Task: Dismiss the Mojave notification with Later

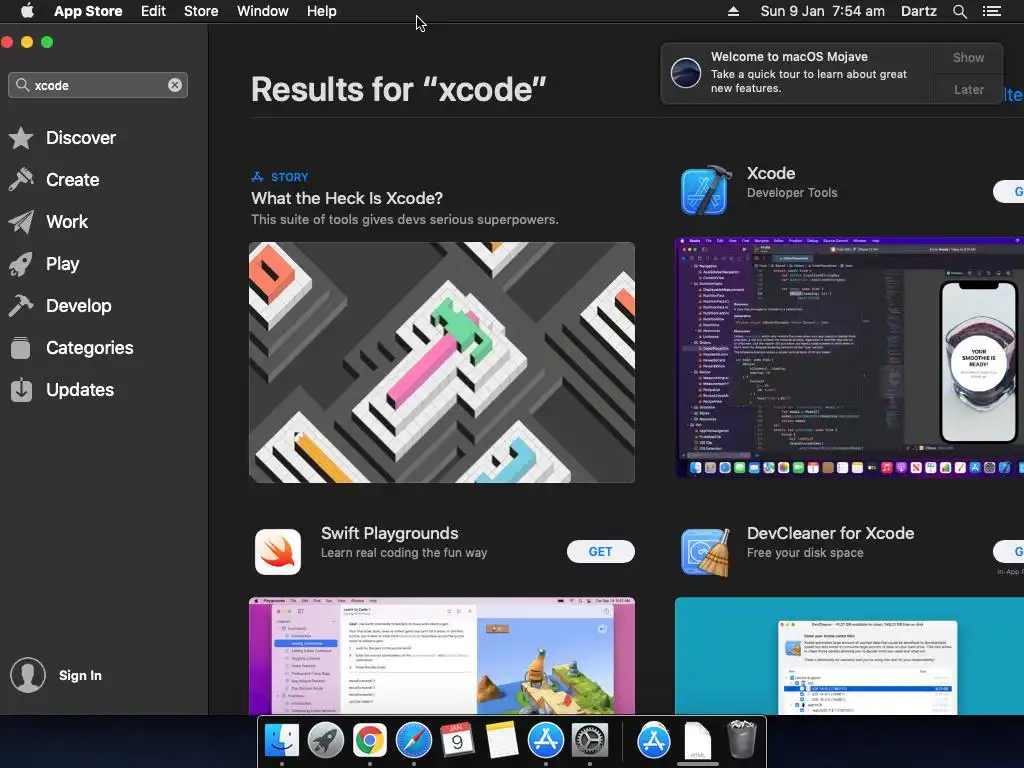Action: point(968,89)
